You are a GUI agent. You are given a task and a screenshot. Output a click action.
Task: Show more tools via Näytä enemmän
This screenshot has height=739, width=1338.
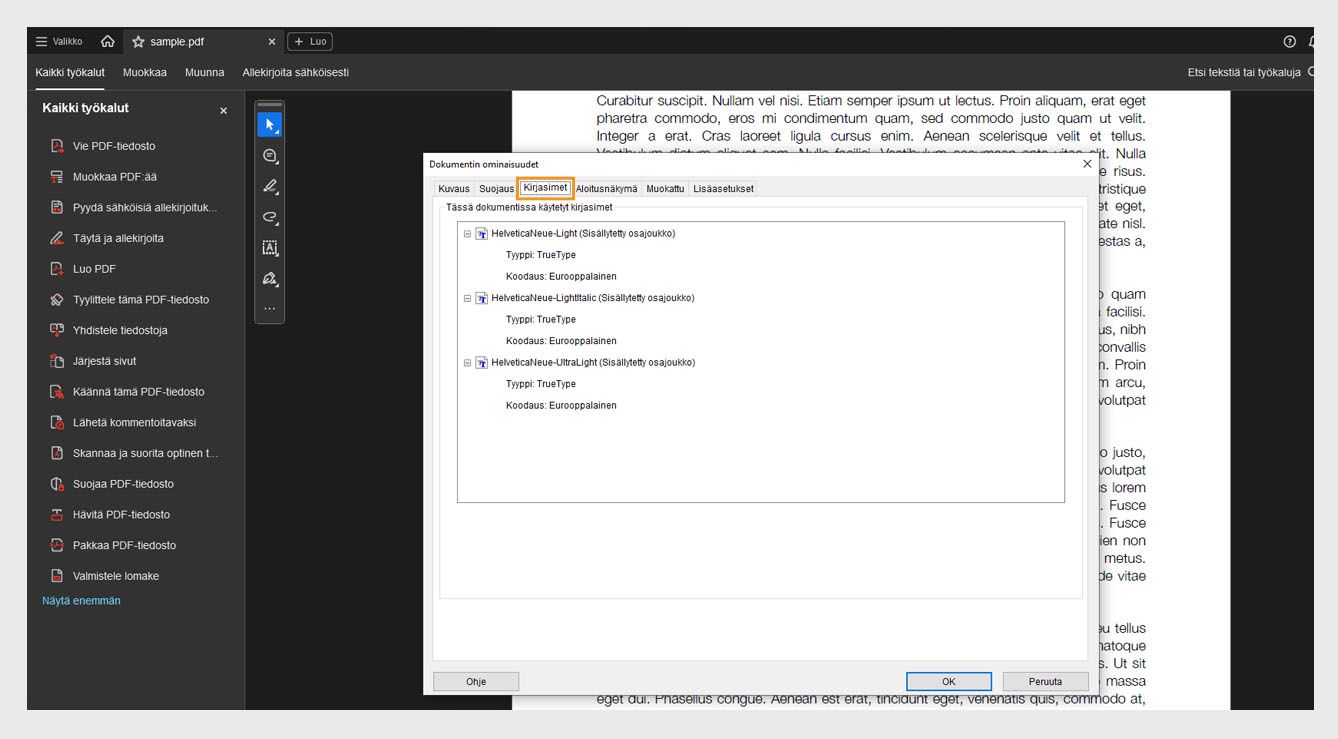(x=81, y=601)
